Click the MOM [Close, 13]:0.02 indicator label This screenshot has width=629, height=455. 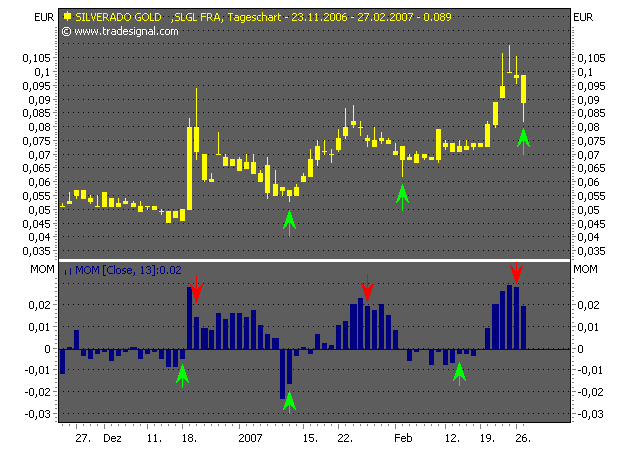pos(128,270)
